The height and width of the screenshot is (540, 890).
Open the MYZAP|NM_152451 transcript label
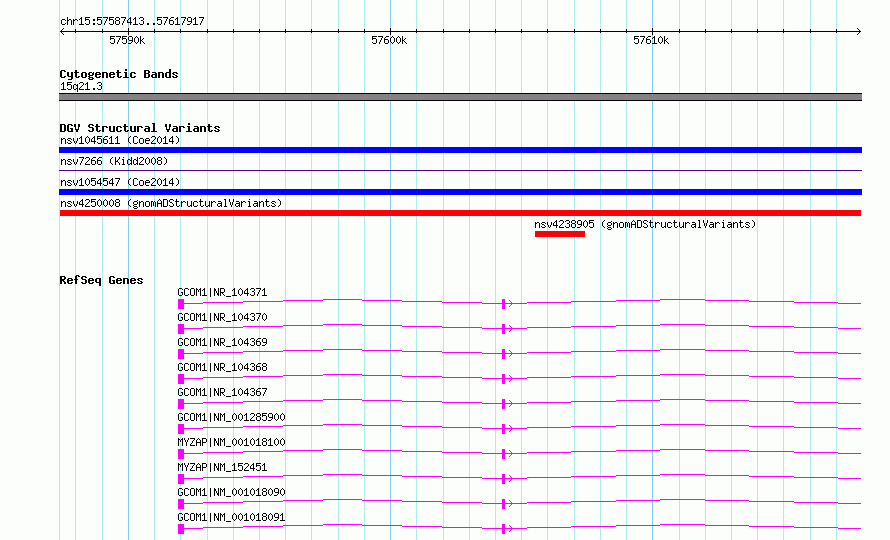(x=222, y=467)
